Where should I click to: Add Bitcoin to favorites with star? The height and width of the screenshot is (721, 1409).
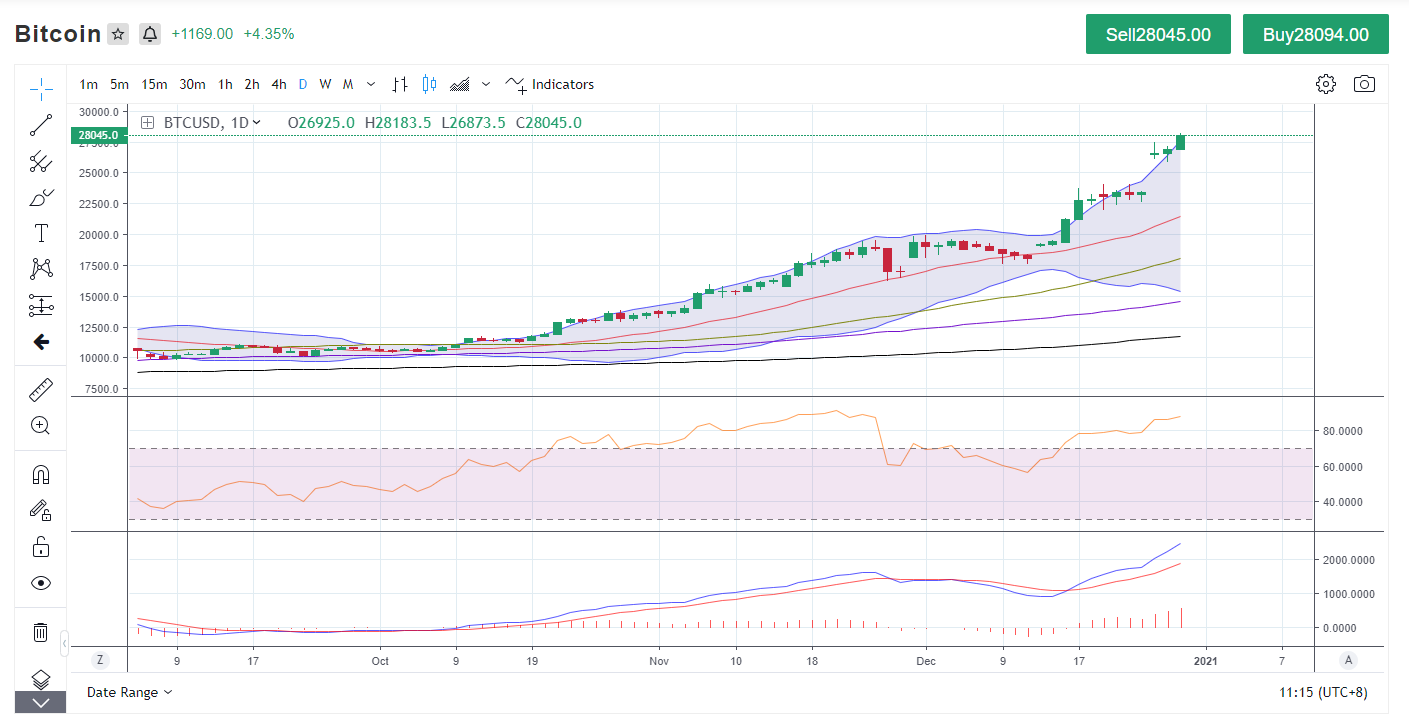click(118, 34)
